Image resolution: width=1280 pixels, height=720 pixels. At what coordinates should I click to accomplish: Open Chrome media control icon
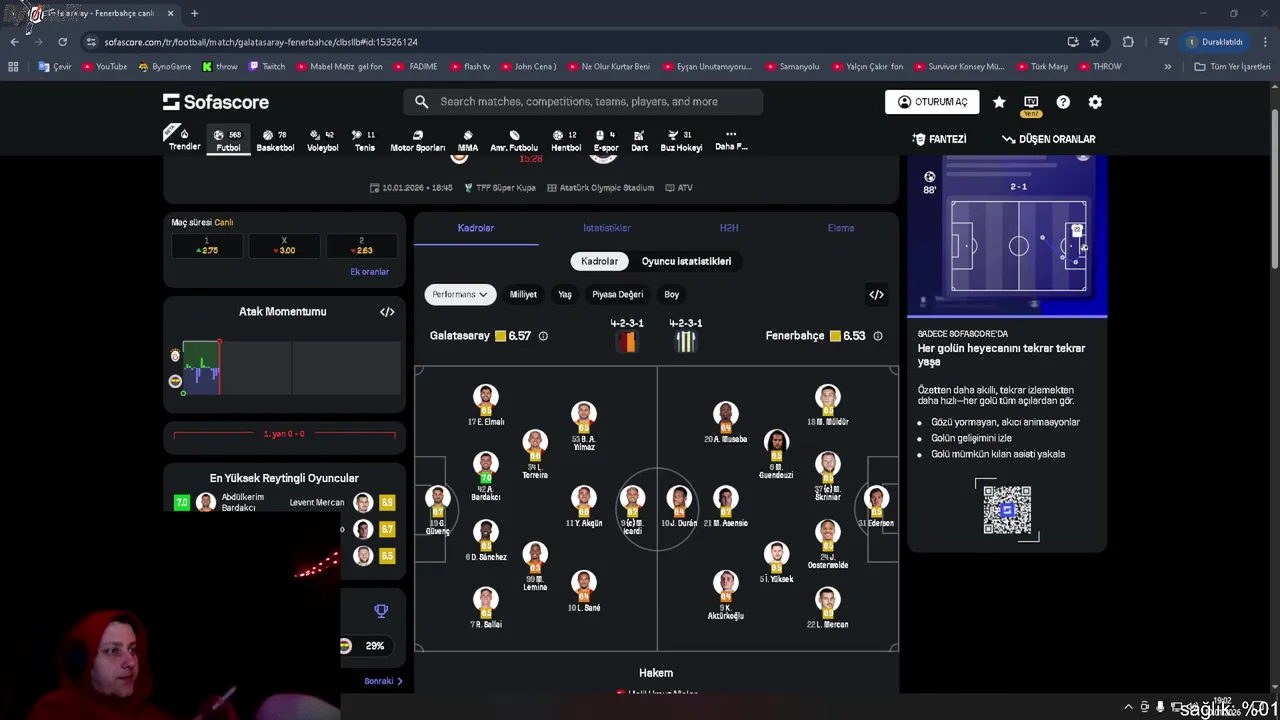[x=1164, y=42]
